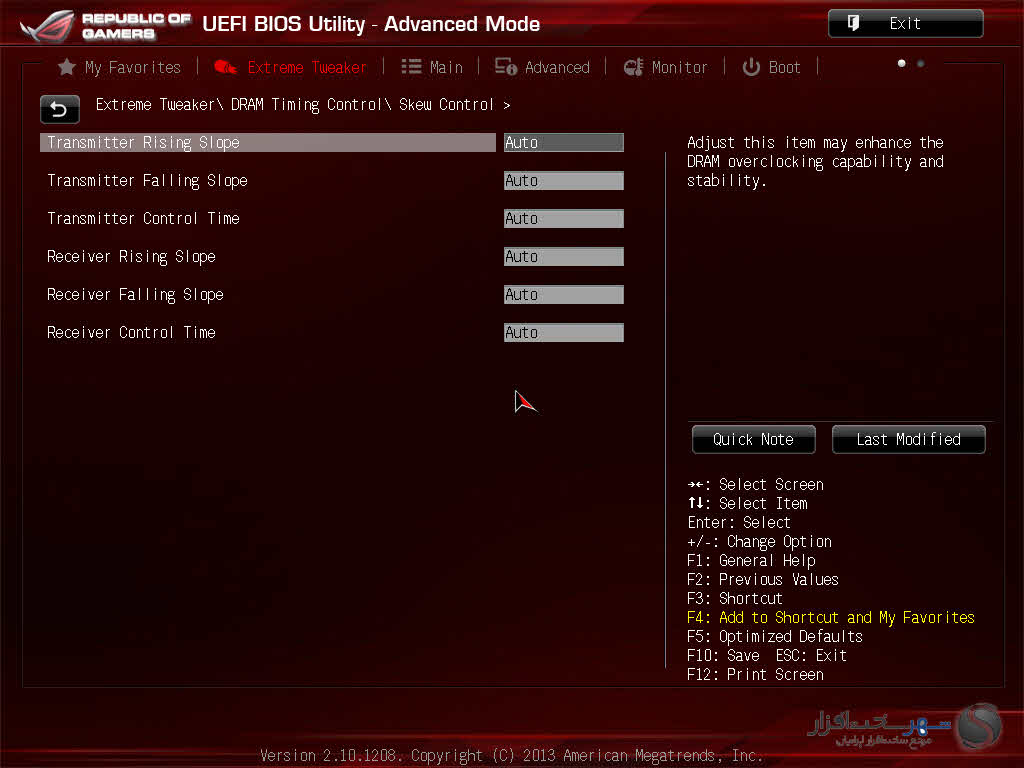Open the Last Modified list
This screenshot has width=1024, height=768.
(x=908, y=439)
